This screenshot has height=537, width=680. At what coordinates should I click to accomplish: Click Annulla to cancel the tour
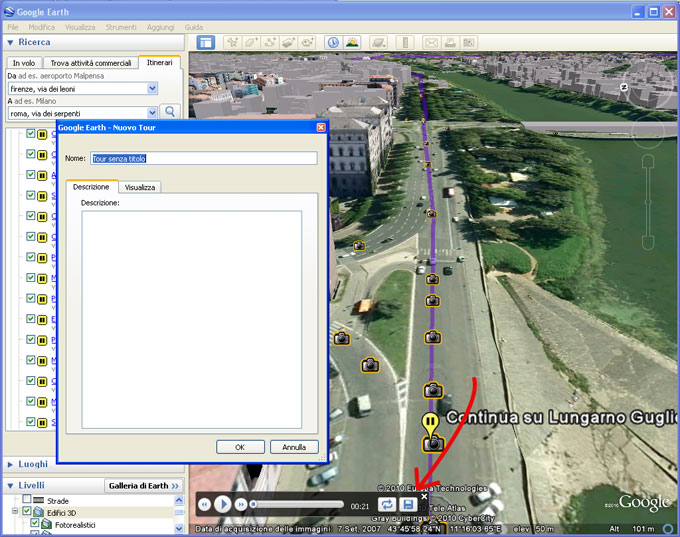(x=294, y=447)
